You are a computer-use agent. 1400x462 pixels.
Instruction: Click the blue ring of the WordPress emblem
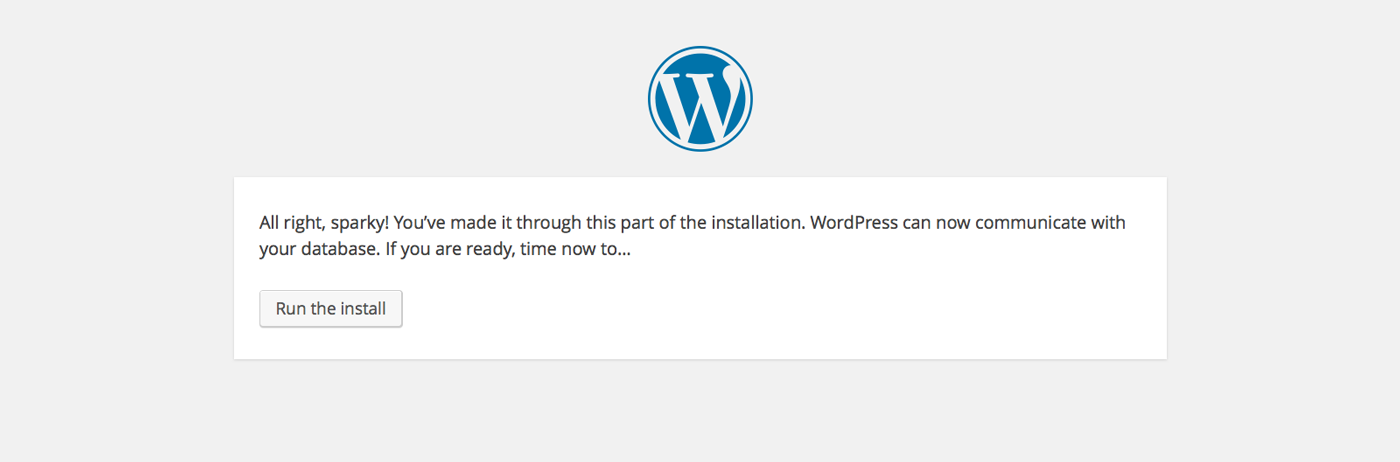coord(700,50)
